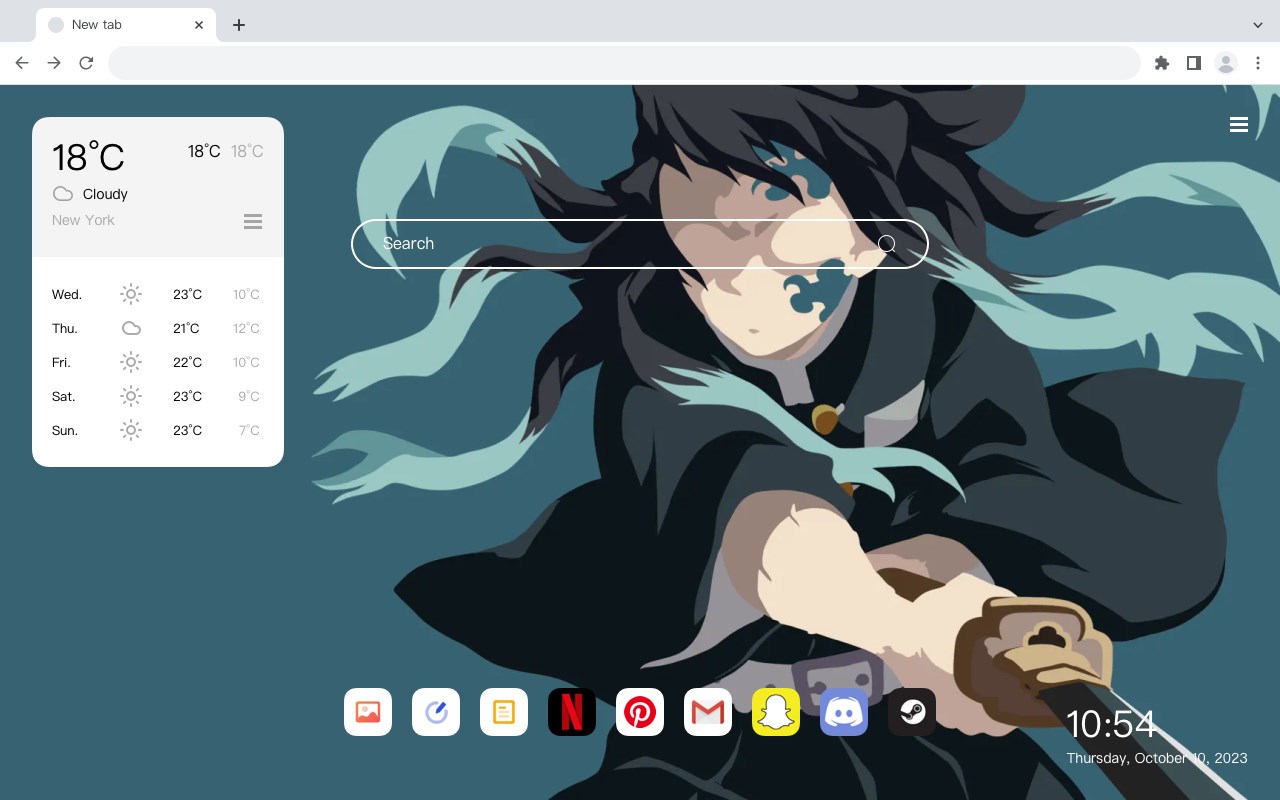This screenshot has height=800, width=1280.
Task: Open the blue check task shortcut
Action: (x=436, y=712)
